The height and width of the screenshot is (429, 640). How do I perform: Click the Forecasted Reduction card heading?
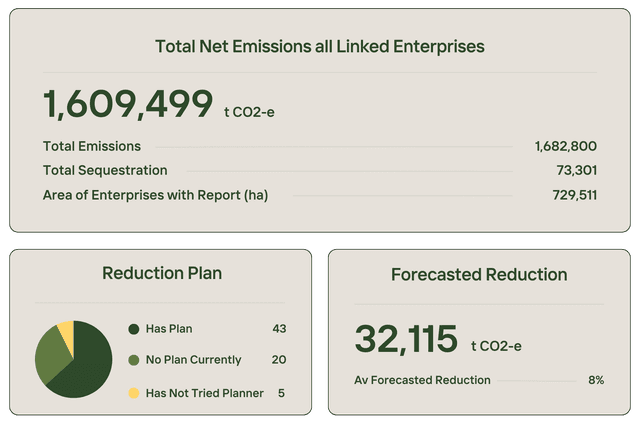click(x=479, y=274)
